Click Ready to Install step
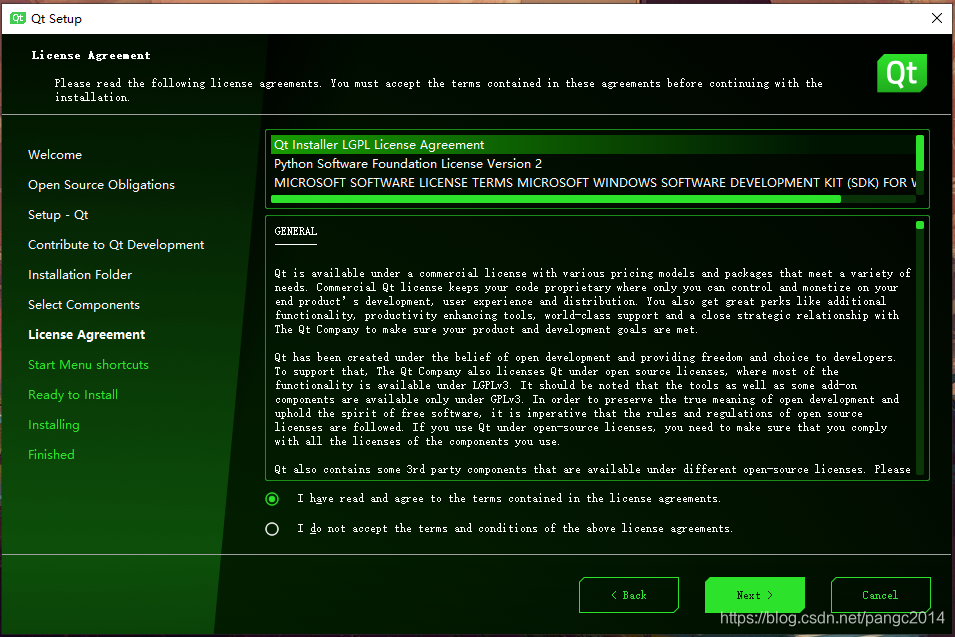955x637 pixels. pyautogui.click(x=73, y=395)
